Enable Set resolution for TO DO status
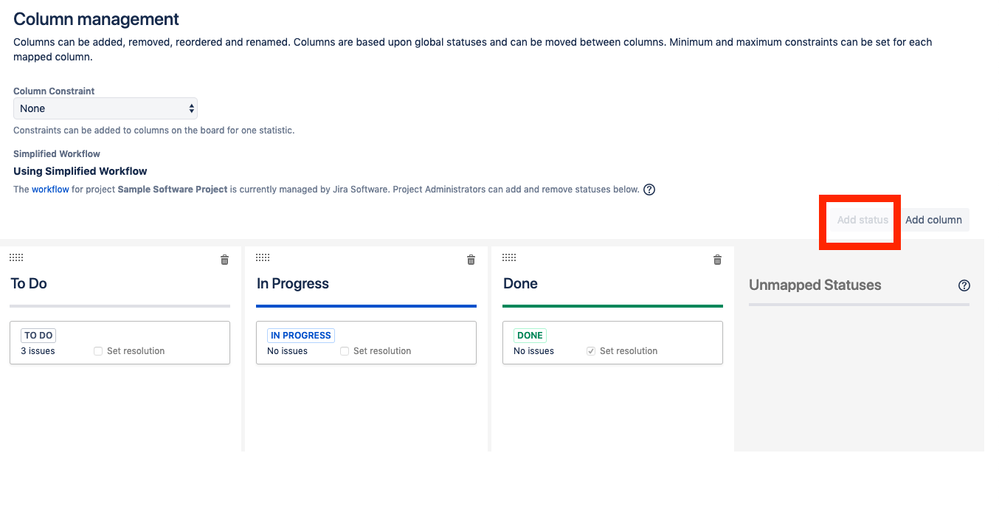 click(98, 351)
